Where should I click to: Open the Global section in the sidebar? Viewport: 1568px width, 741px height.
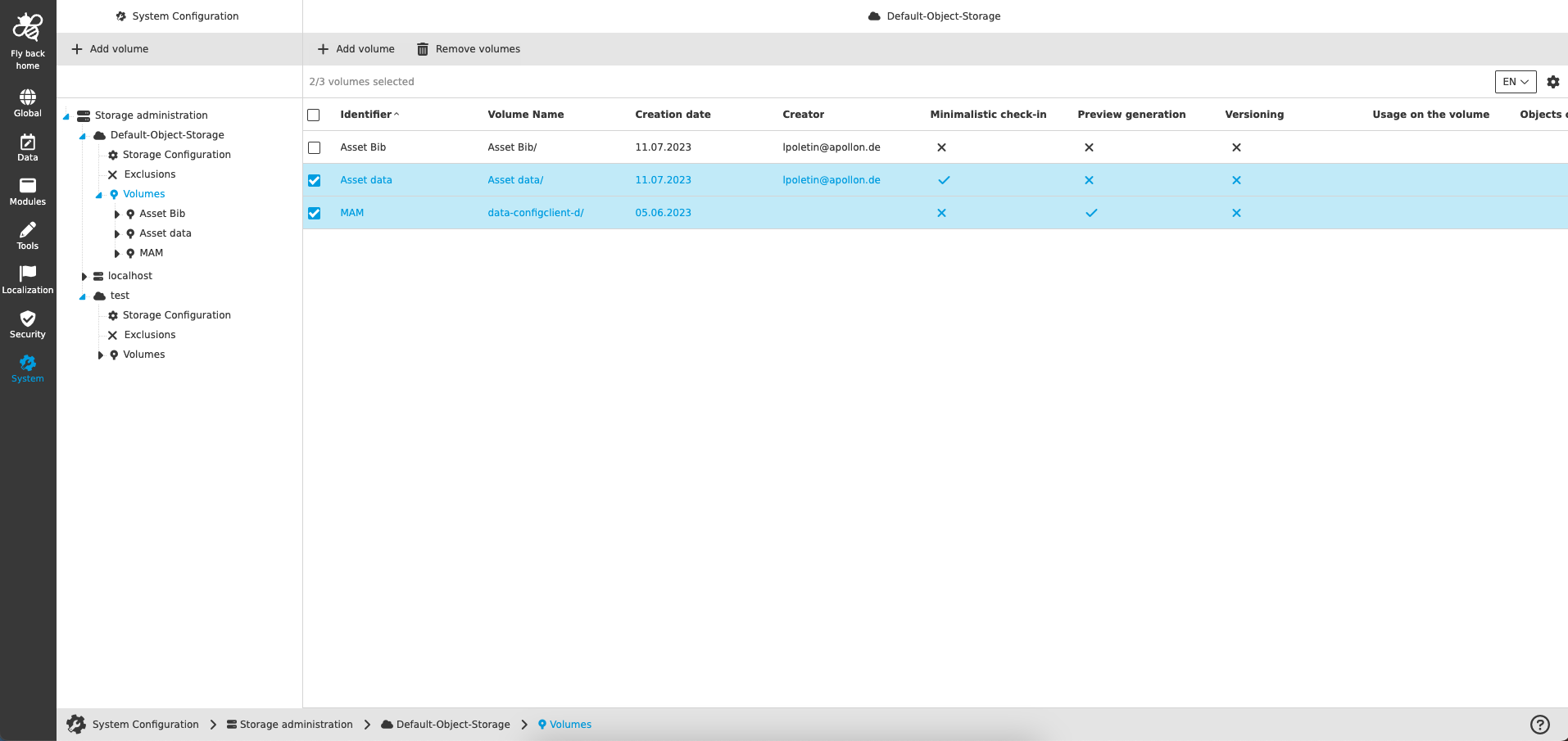click(x=27, y=102)
